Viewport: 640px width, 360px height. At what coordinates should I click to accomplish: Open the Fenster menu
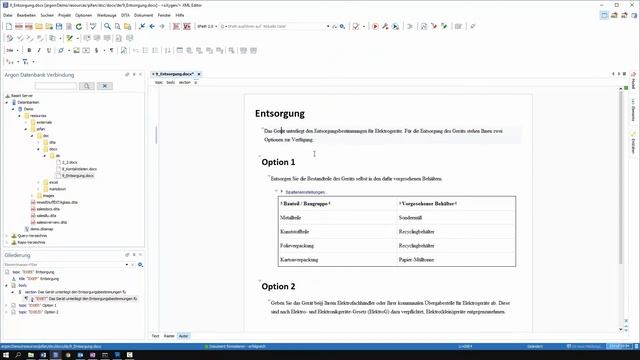pos(164,15)
